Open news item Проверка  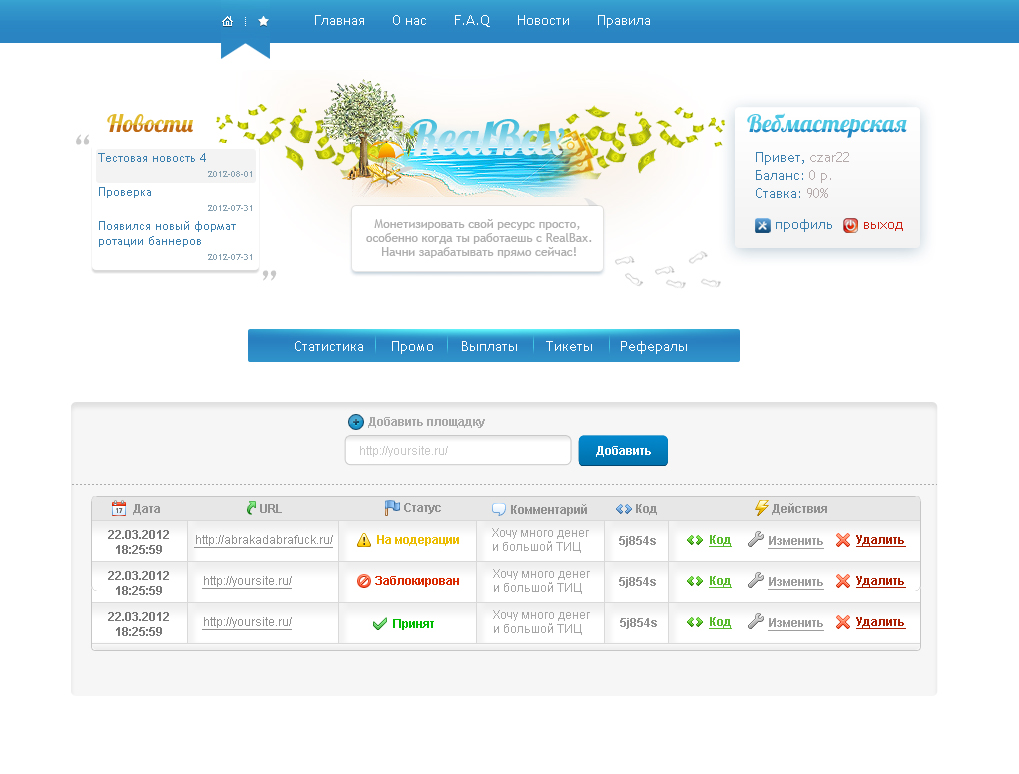click(125, 192)
